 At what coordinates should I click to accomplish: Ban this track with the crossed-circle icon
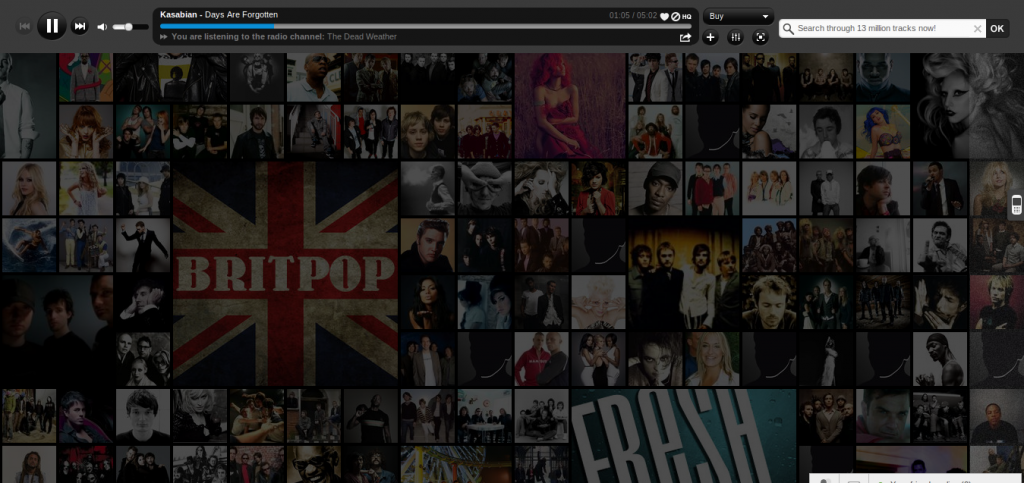coord(675,17)
